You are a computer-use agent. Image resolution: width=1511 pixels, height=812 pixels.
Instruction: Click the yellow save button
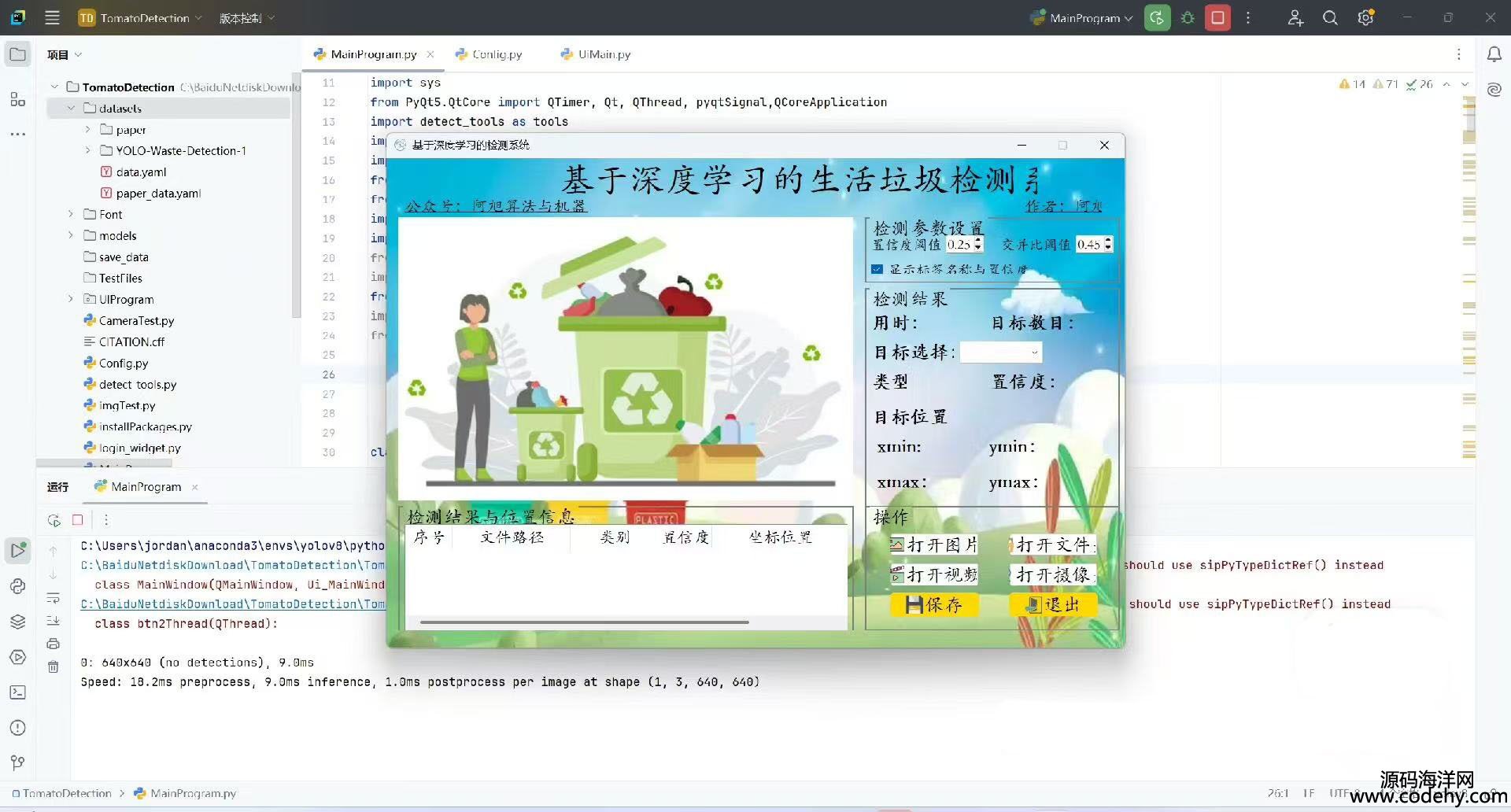point(933,604)
